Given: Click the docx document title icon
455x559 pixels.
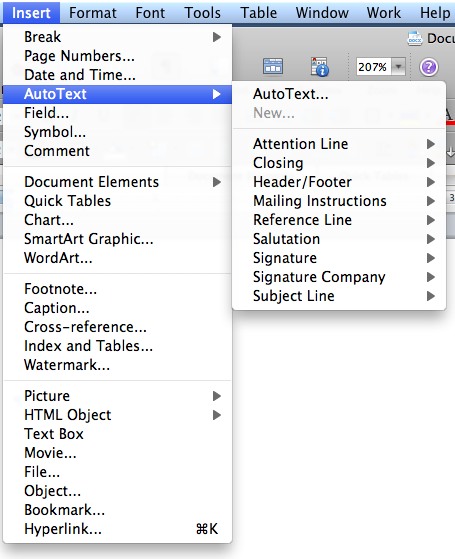Looking at the screenshot, I should (x=415, y=38).
